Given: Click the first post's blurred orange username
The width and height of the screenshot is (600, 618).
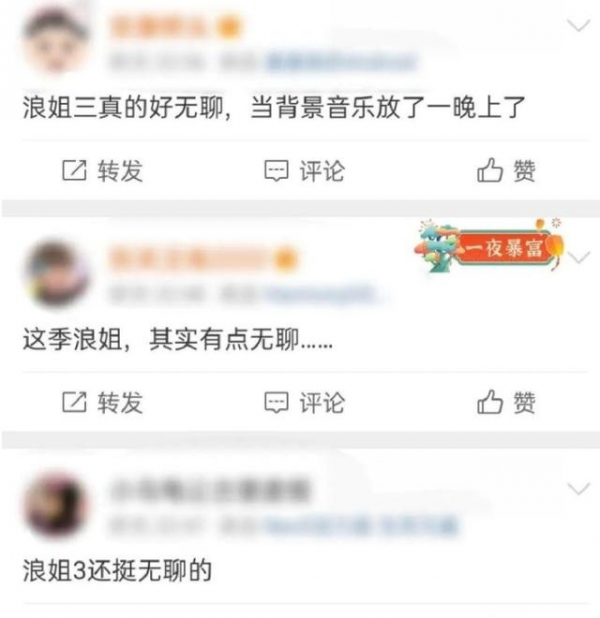Looking at the screenshot, I should [x=158, y=28].
